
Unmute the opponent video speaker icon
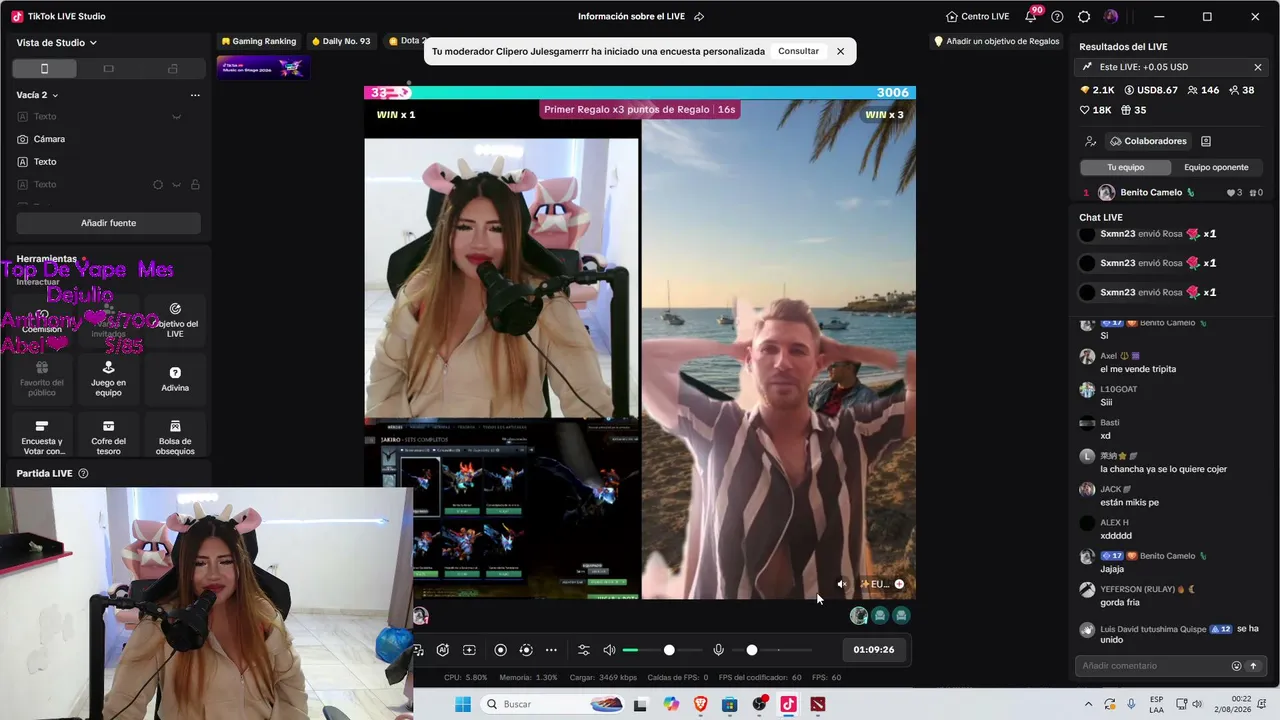pos(842,584)
